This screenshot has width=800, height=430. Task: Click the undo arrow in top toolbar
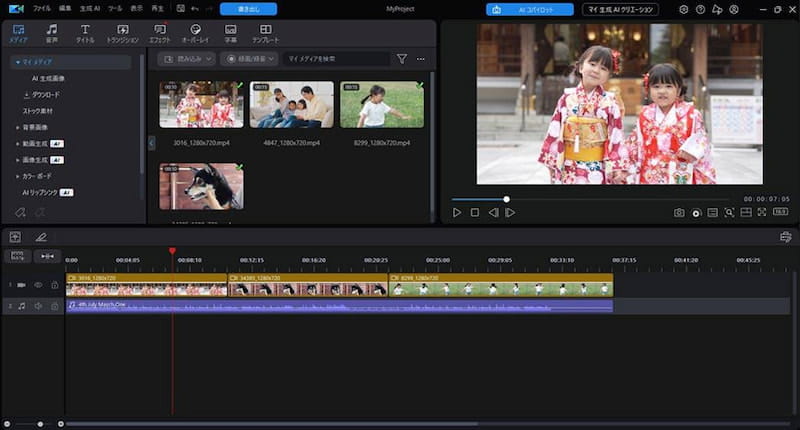[193, 9]
